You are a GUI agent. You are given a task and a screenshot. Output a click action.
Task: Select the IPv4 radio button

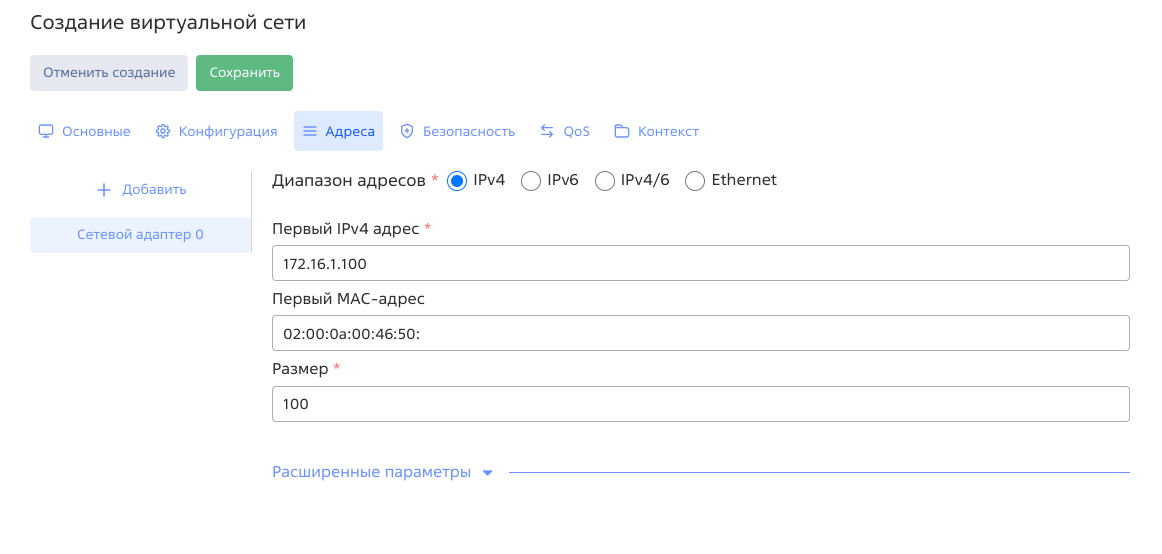point(457,181)
